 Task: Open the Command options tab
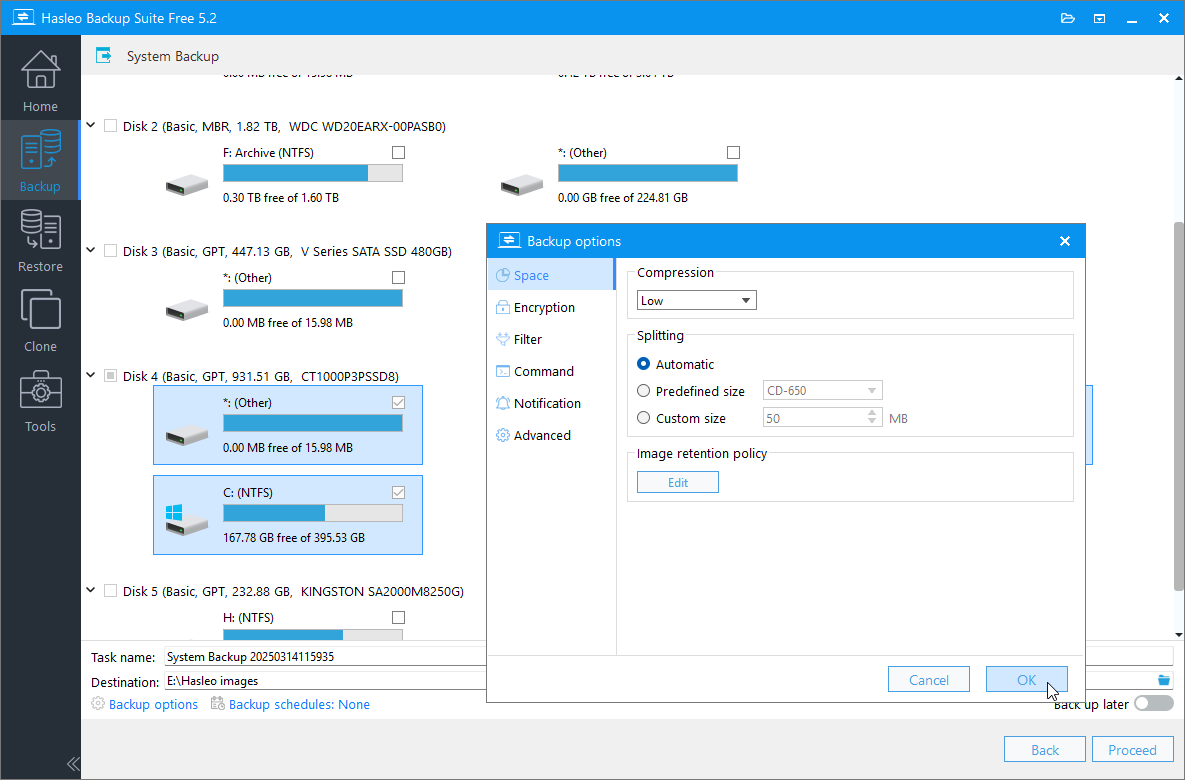pyautogui.click(x=551, y=371)
